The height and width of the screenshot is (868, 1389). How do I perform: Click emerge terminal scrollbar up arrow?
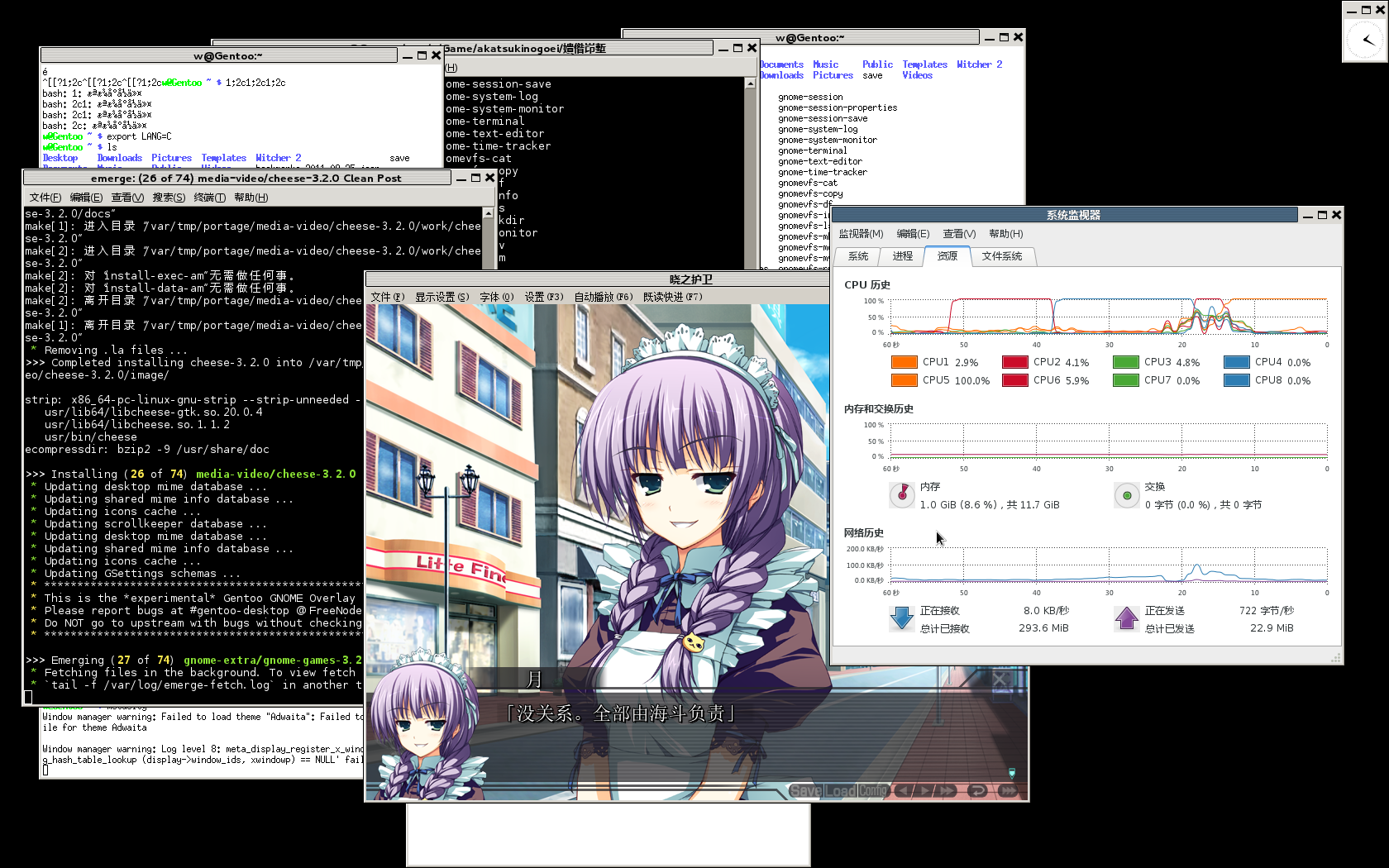point(489,213)
